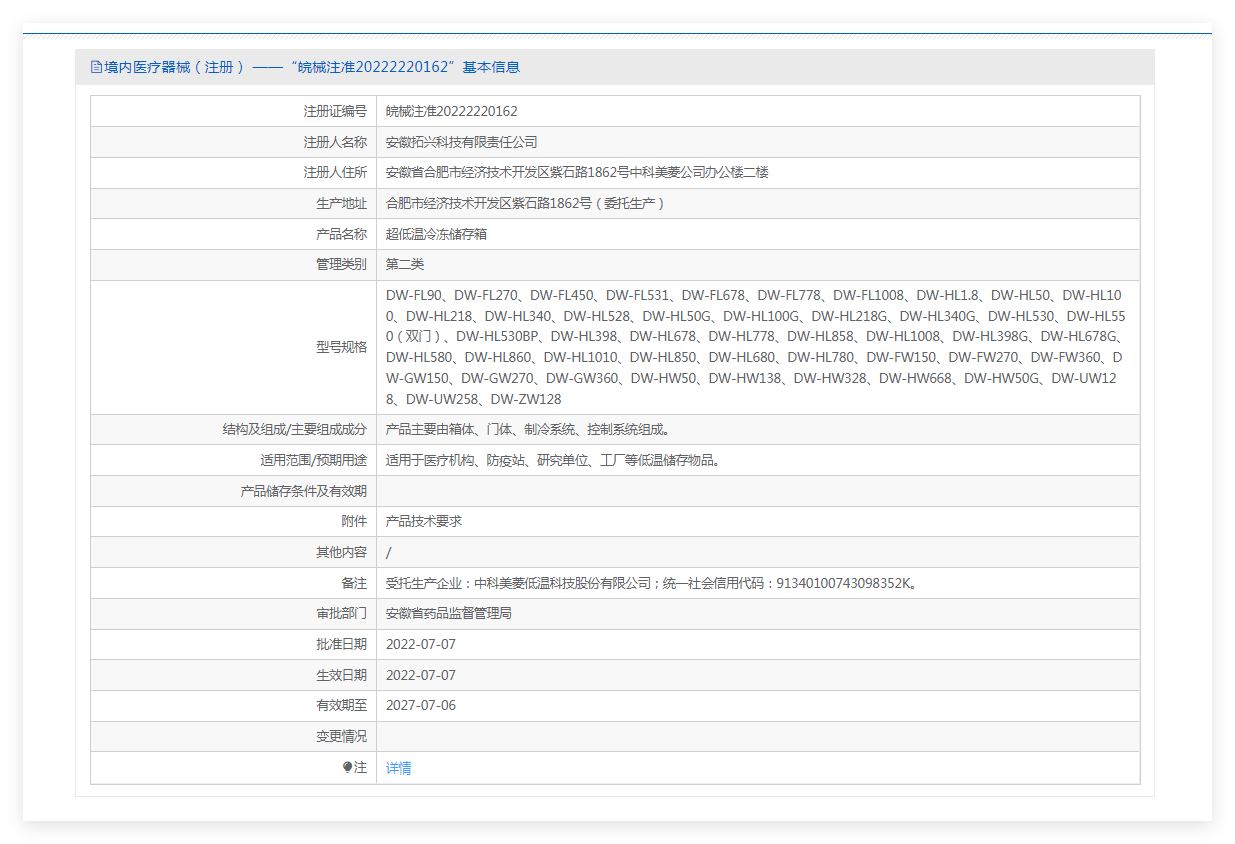Click the 注册人名称 label cell
1235x844 pixels.
(x=234, y=142)
